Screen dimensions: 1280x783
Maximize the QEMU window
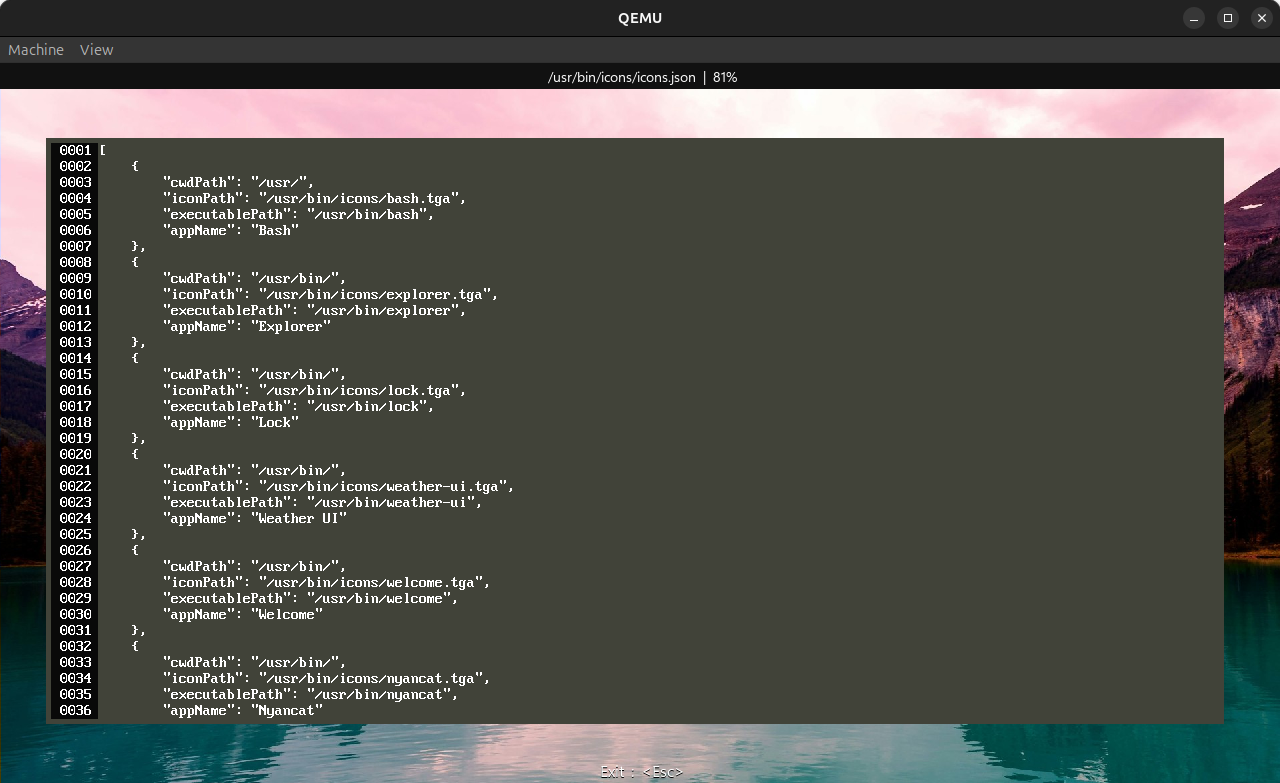point(1228,18)
